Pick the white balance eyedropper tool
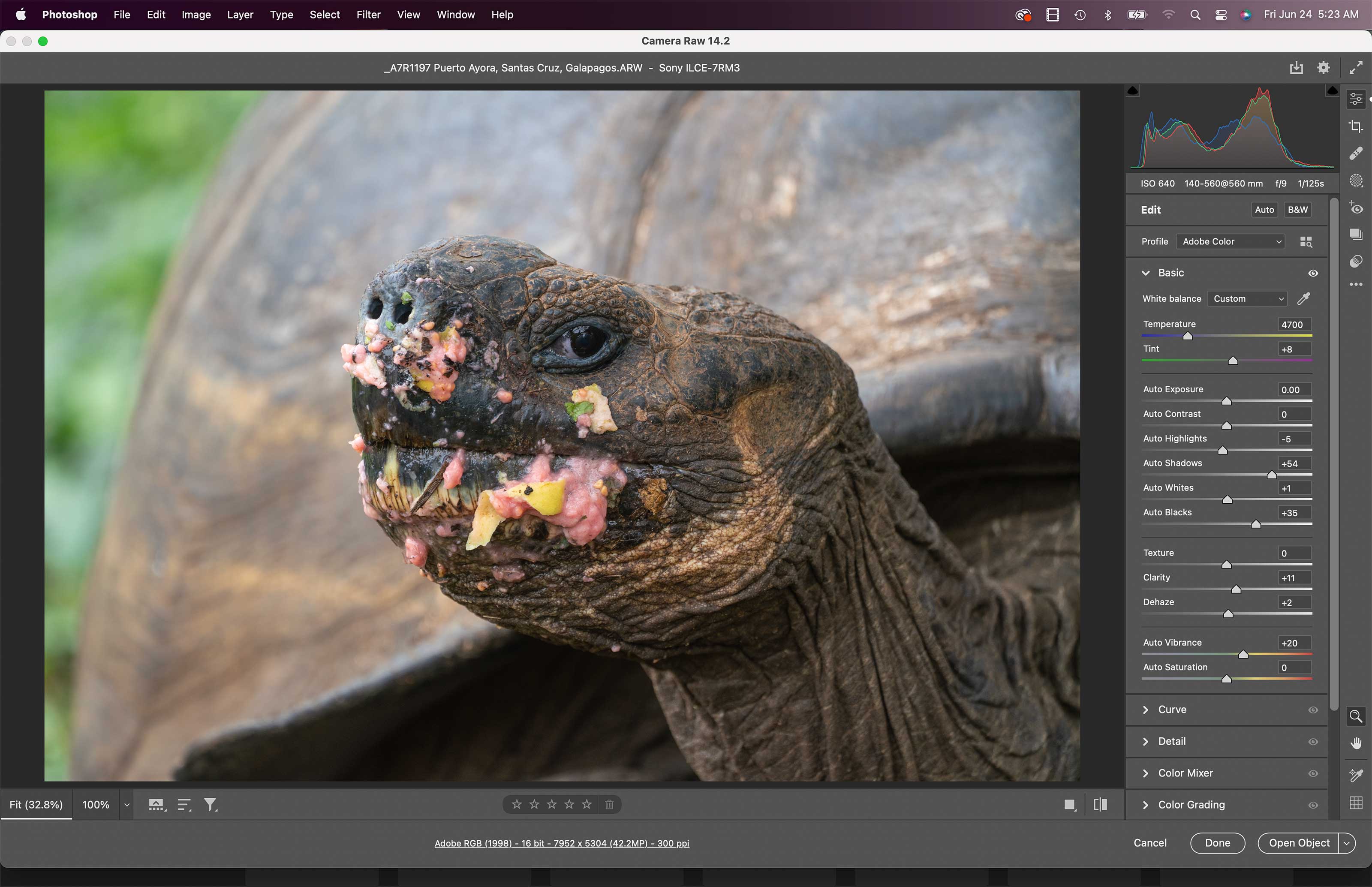 coord(1303,298)
